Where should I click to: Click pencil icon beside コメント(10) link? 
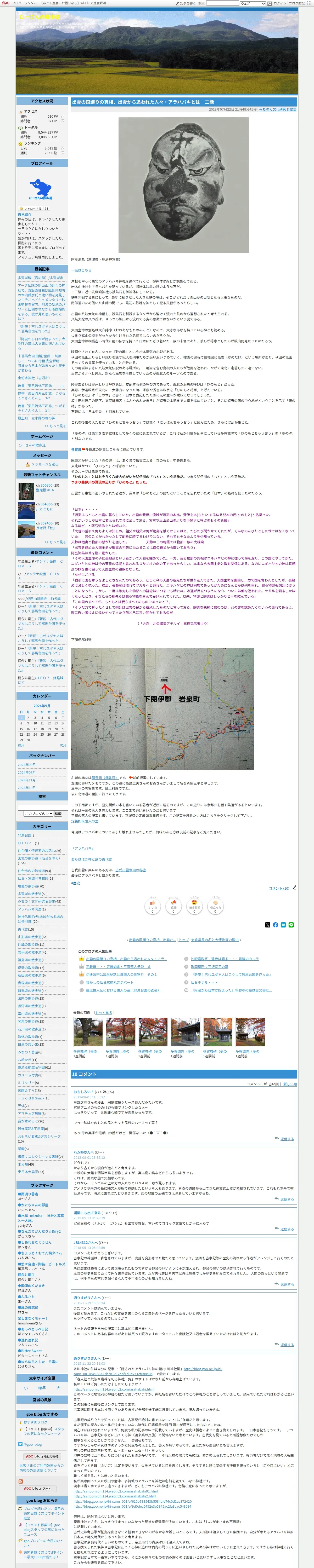[x=294, y=888]
